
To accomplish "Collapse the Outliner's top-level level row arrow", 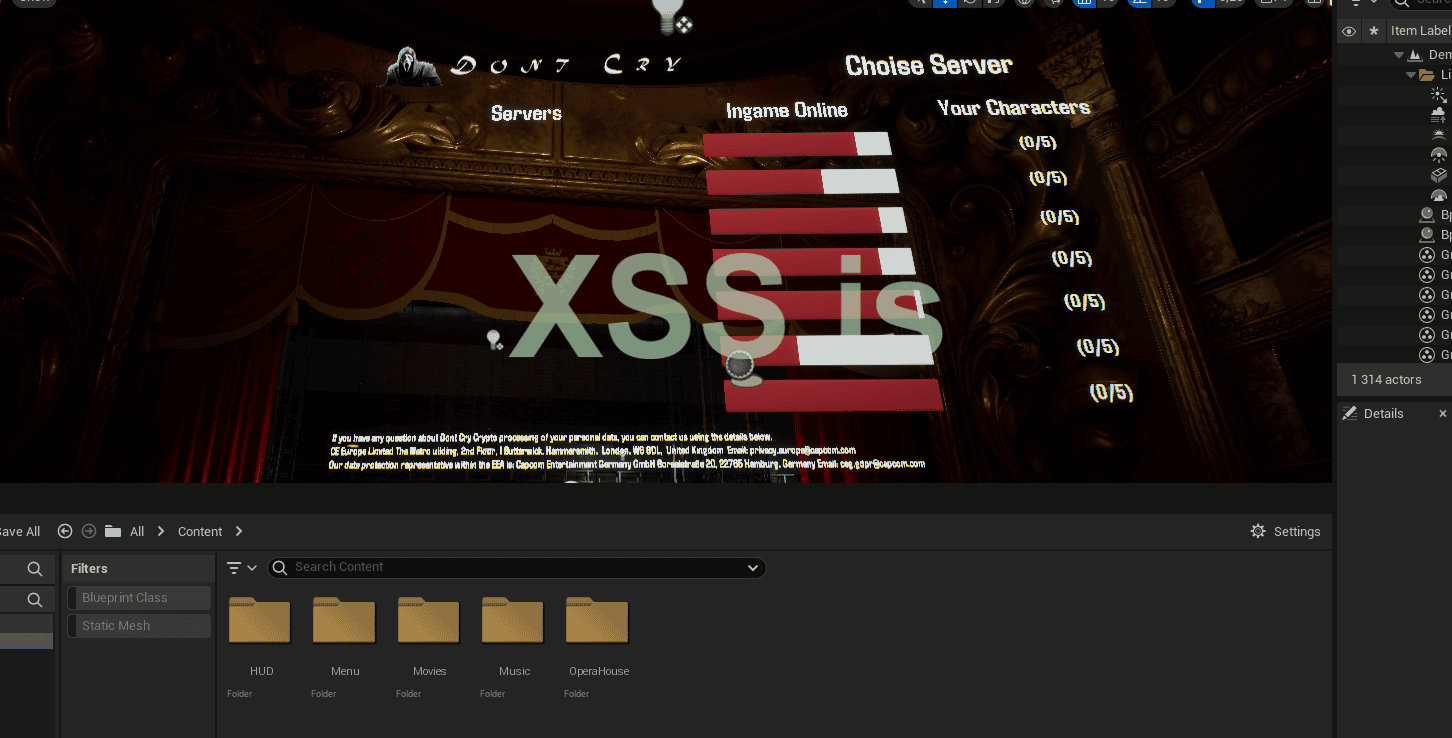I will (x=1401, y=55).
